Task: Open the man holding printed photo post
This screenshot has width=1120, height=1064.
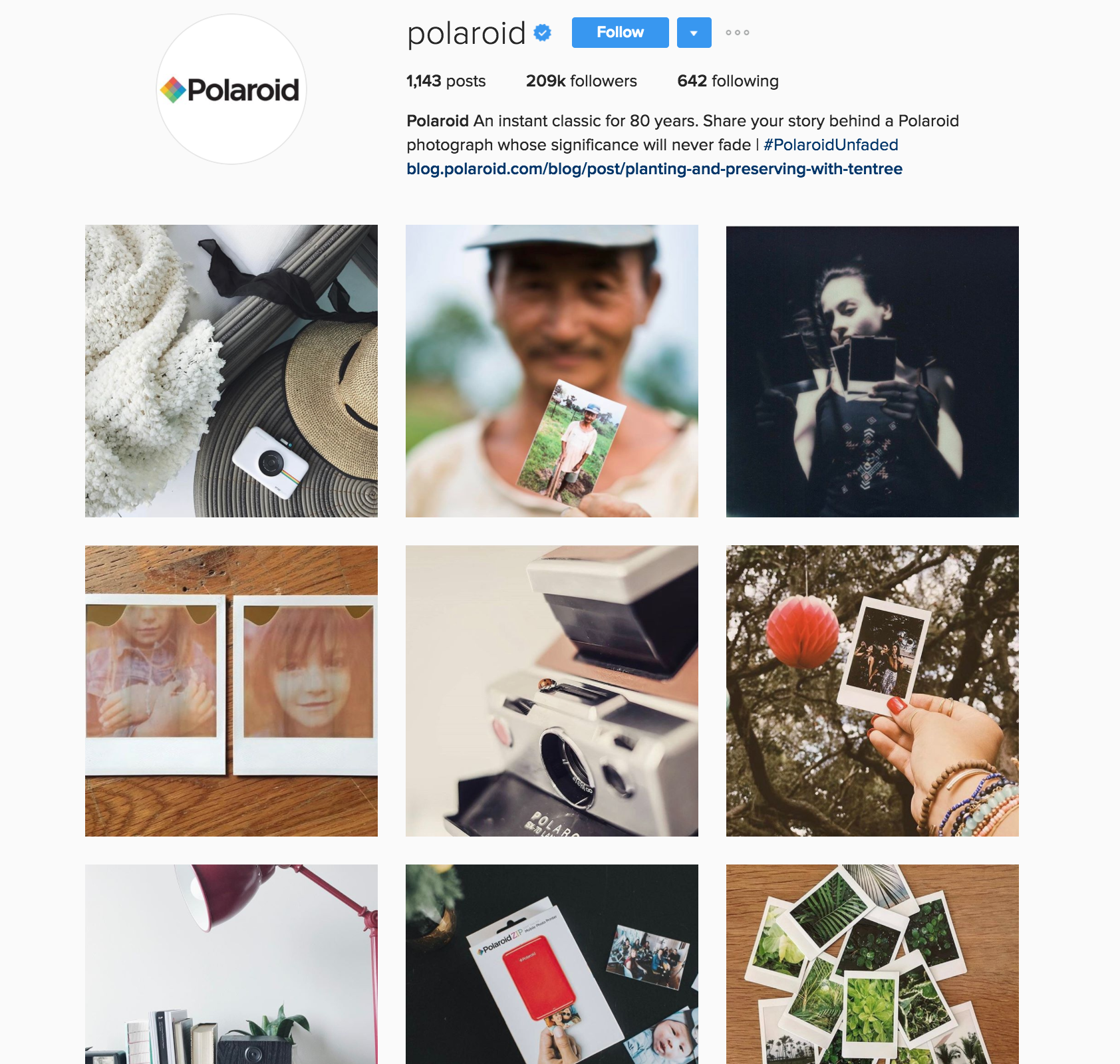Action: pos(552,371)
